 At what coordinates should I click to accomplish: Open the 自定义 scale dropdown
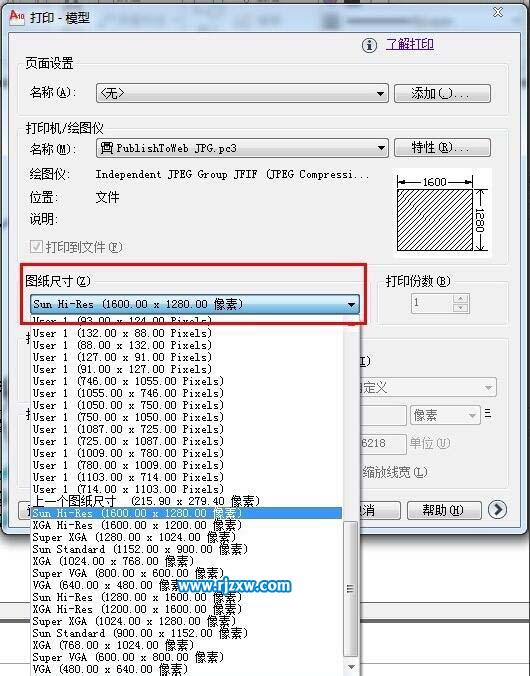tap(428, 387)
